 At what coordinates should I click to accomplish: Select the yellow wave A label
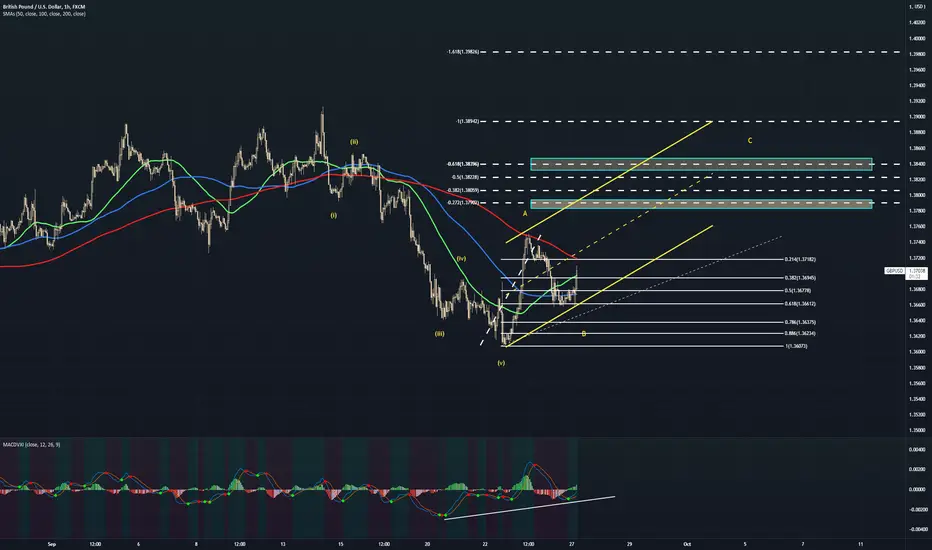coord(525,213)
